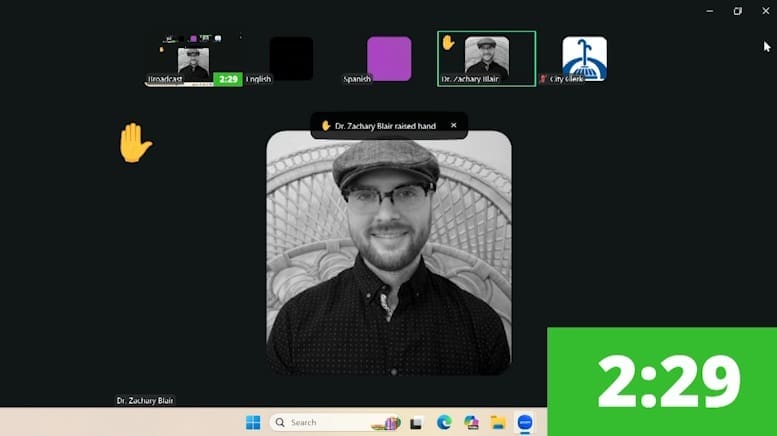Screen dimensions: 777x436
Task: Select the City Clerk participant tile
Action: (x=584, y=58)
